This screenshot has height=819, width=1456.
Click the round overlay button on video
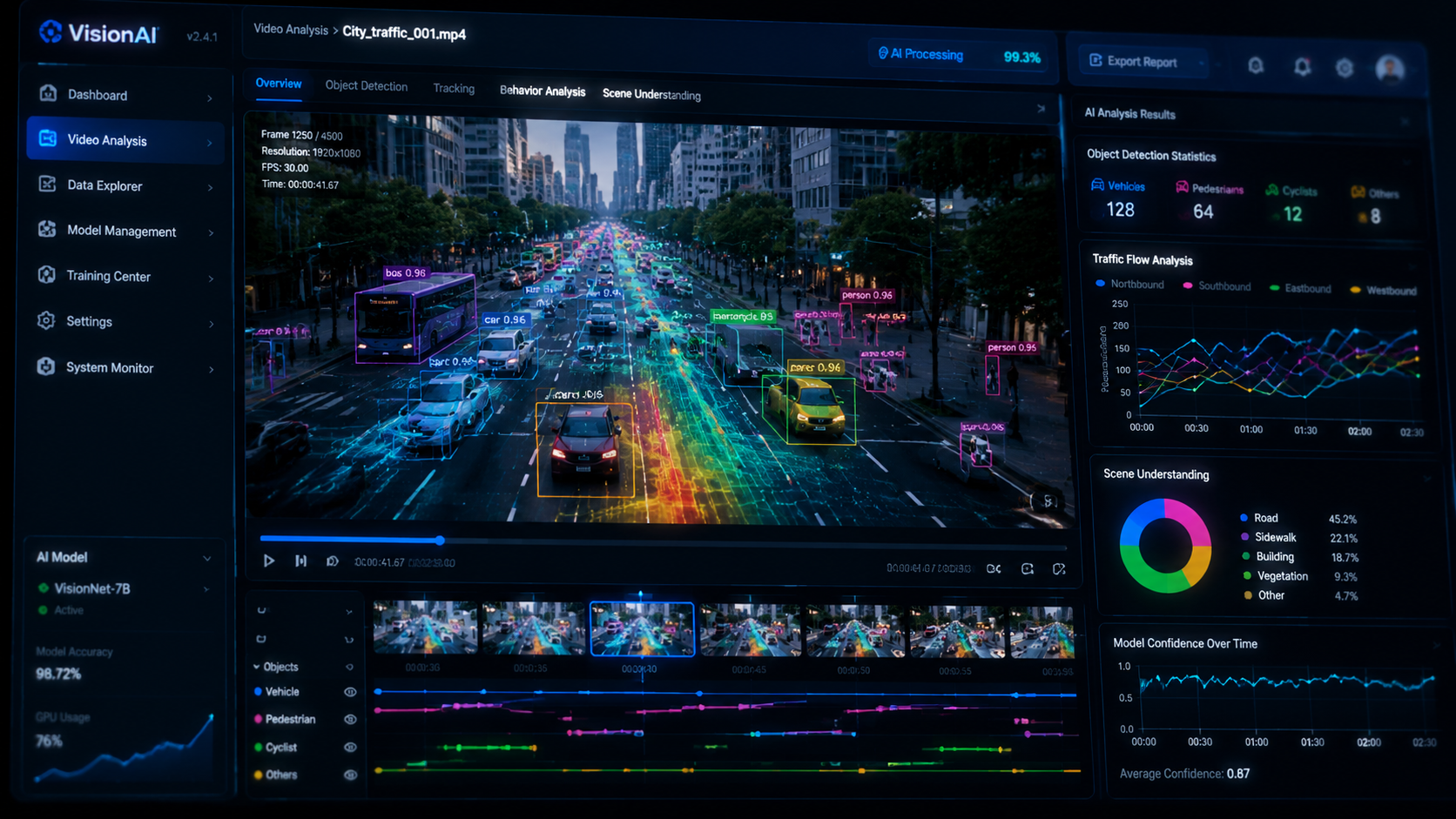[x=1044, y=500]
